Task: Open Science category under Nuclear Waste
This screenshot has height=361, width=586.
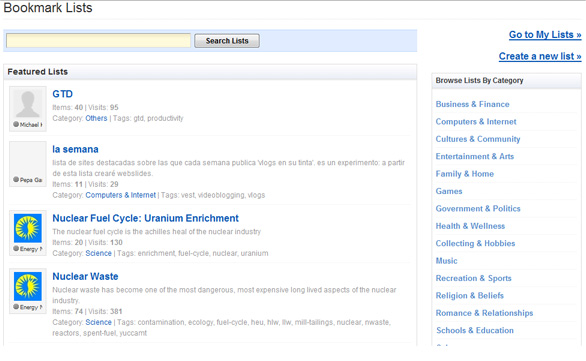Action: tap(98, 322)
